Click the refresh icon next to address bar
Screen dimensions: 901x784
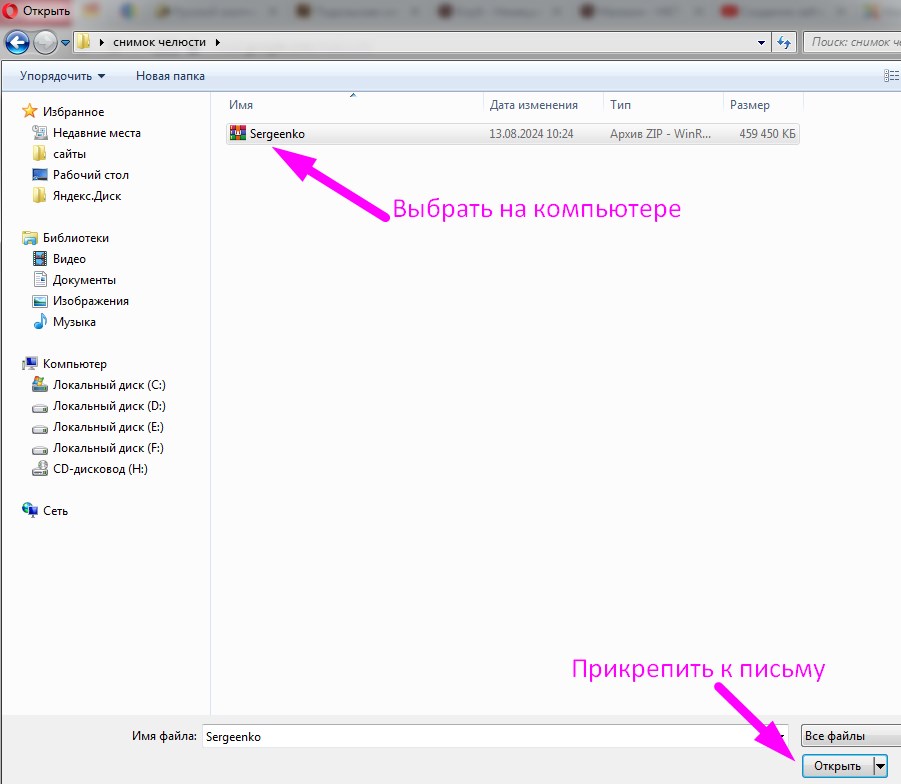[x=784, y=43]
